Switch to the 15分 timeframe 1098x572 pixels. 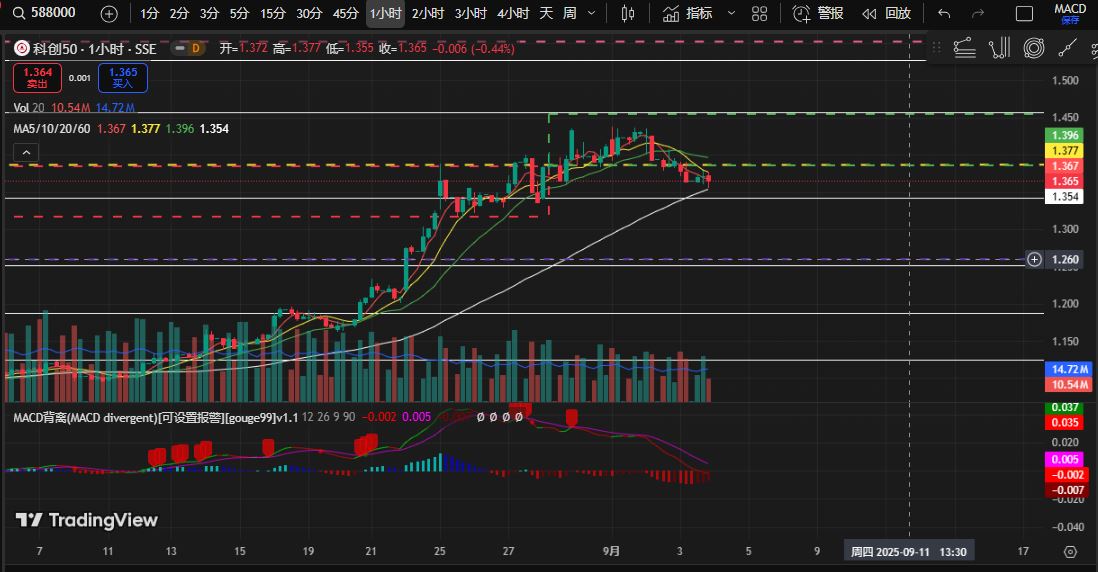point(272,13)
